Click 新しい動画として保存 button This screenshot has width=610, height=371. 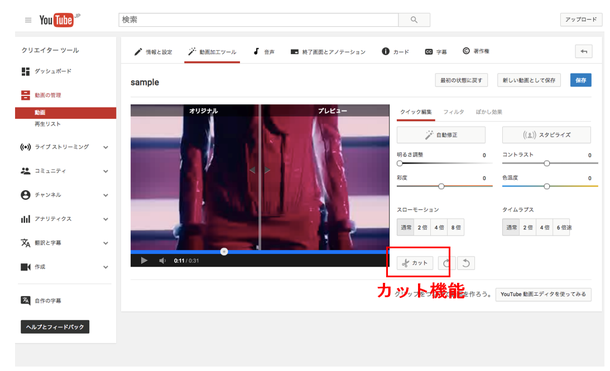pos(529,80)
